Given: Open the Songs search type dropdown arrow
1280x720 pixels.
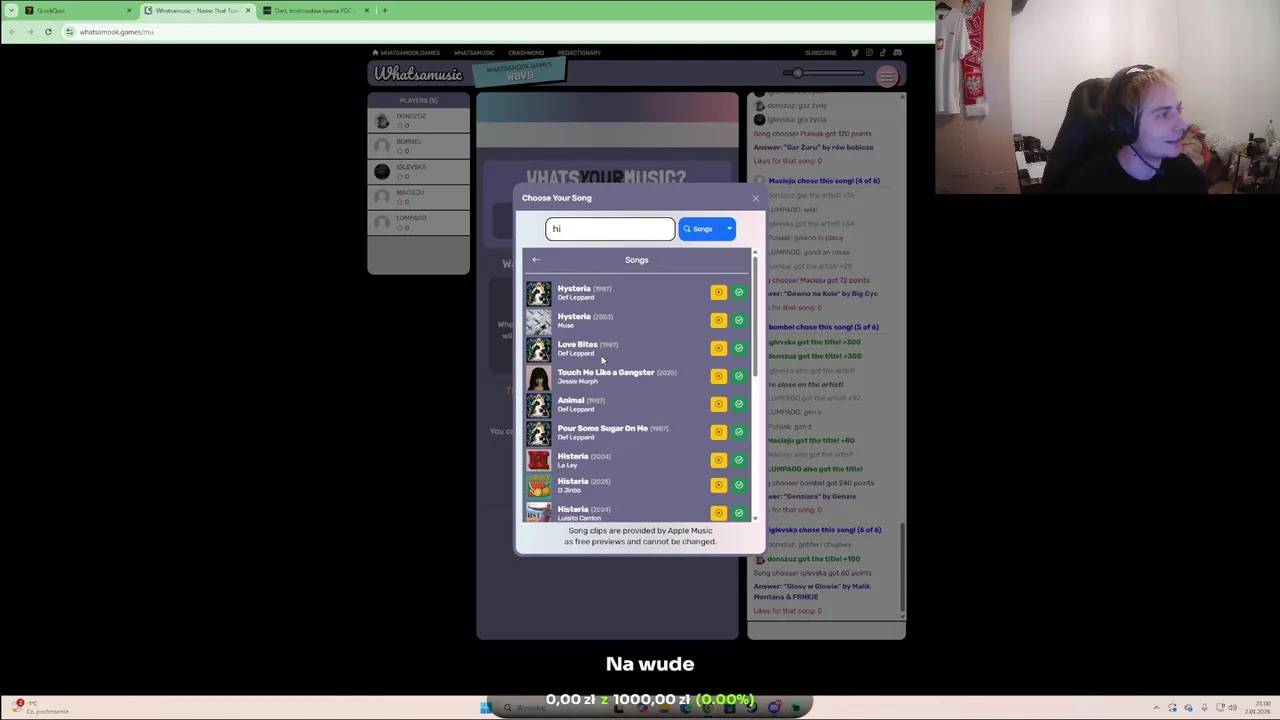Looking at the screenshot, I should click(x=729, y=229).
